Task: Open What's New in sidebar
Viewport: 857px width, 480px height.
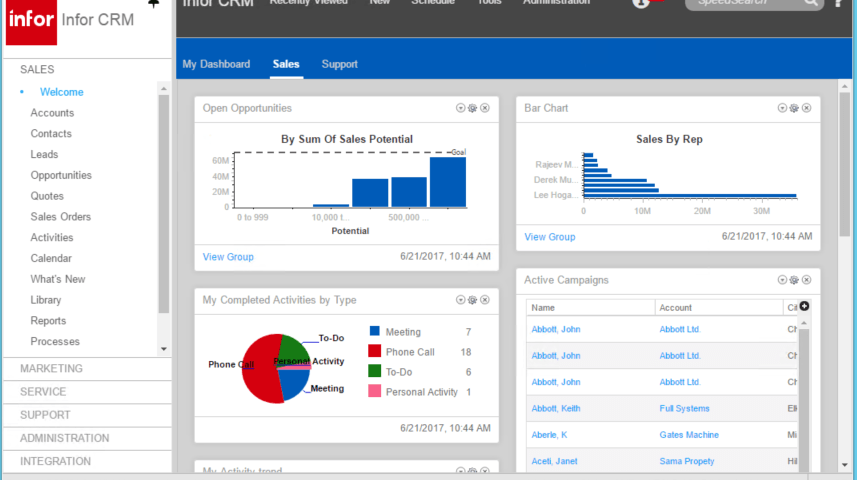Action: (58, 279)
